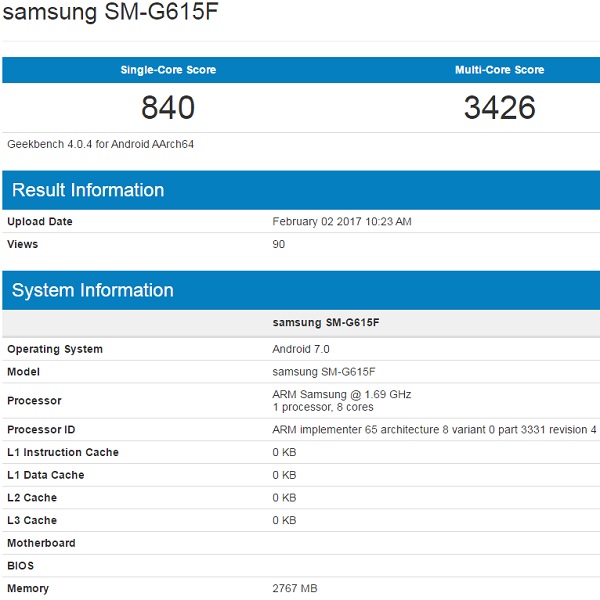Click '0 KB' in the L2 Cache row
This screenshot has height=600, width=600.
pyautogui.click(x=284, y=497)
